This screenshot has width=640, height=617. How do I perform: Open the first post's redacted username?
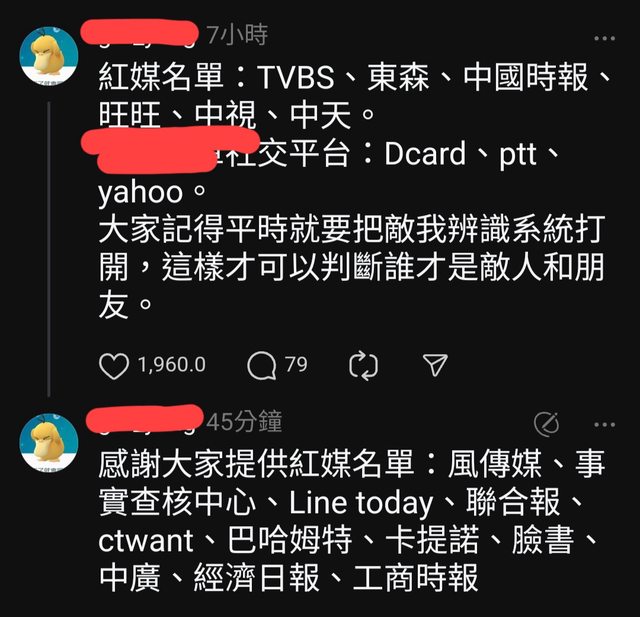pyautogui.click(x=140, y=33)
